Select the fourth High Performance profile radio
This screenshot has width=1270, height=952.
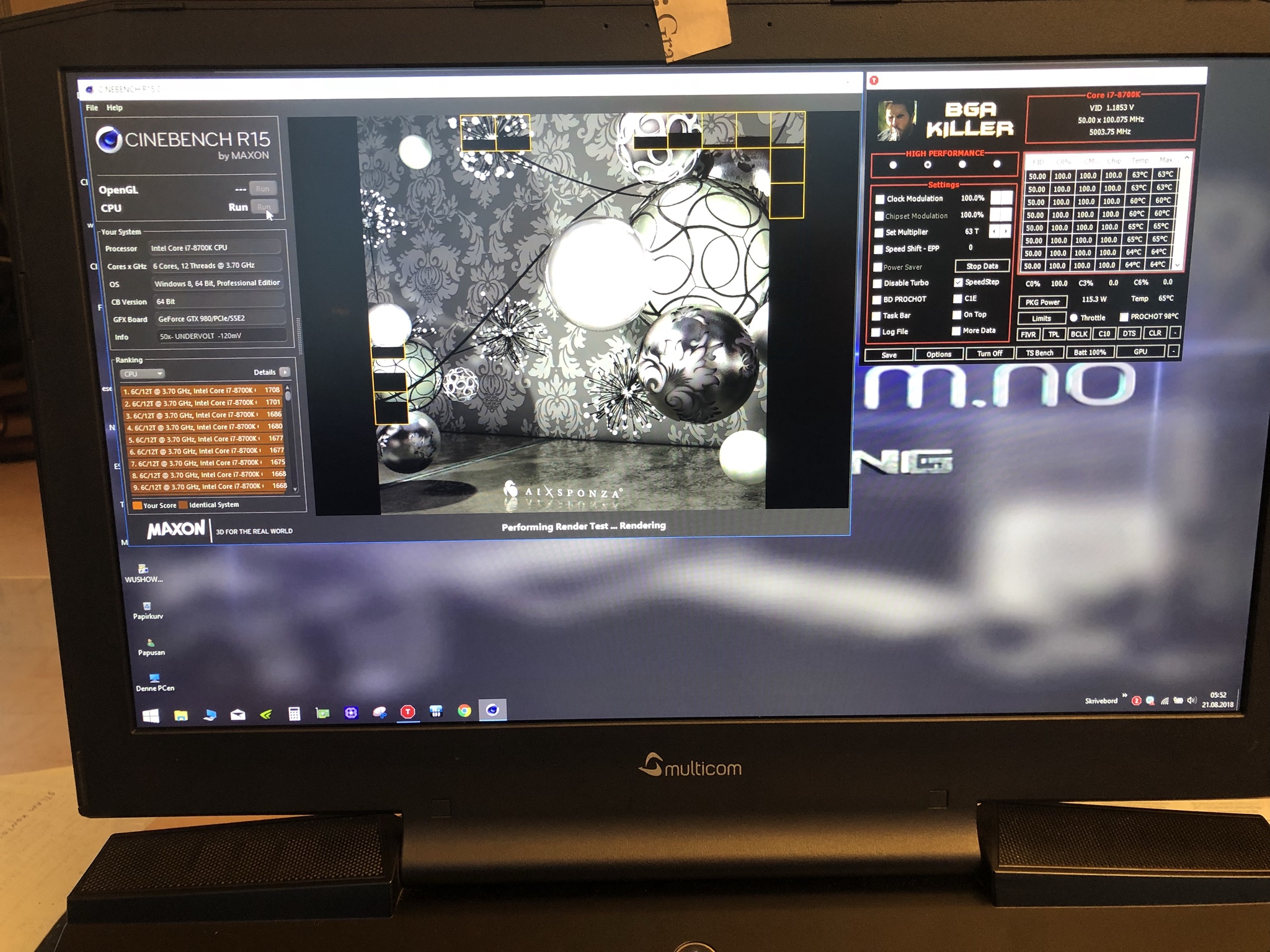[997, 164]
